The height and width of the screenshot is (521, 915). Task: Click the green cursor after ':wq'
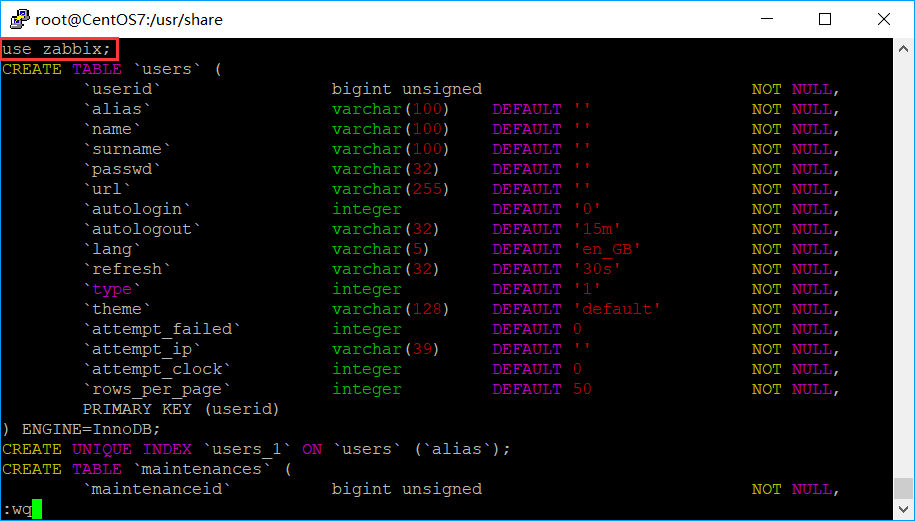tap(37, 510)
